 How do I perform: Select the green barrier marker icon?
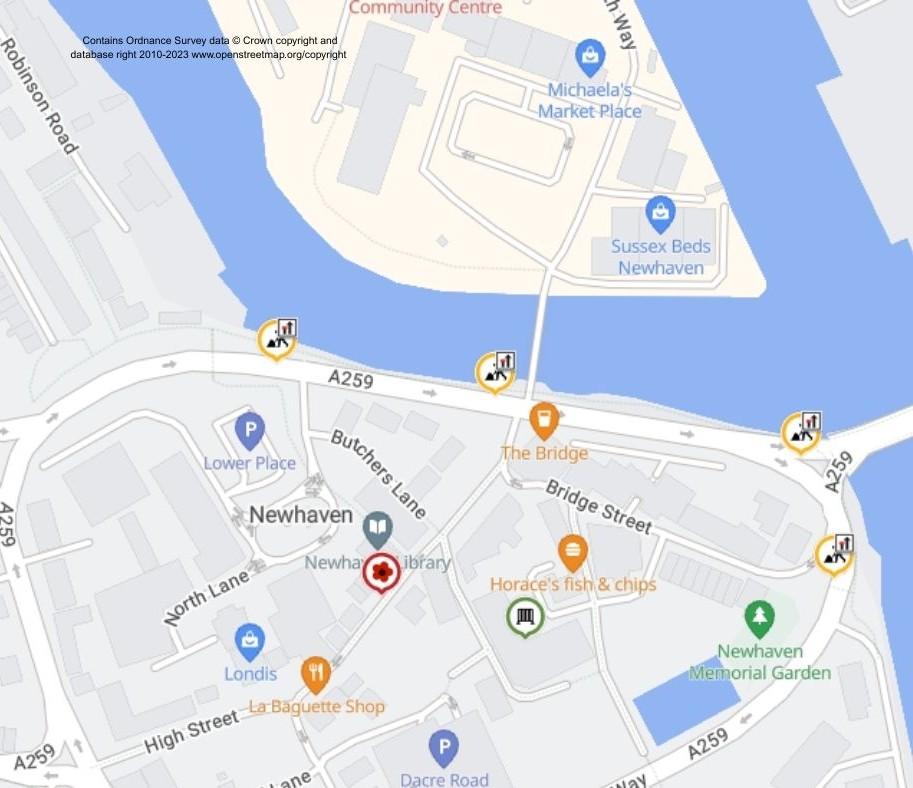tap(525, 617)
